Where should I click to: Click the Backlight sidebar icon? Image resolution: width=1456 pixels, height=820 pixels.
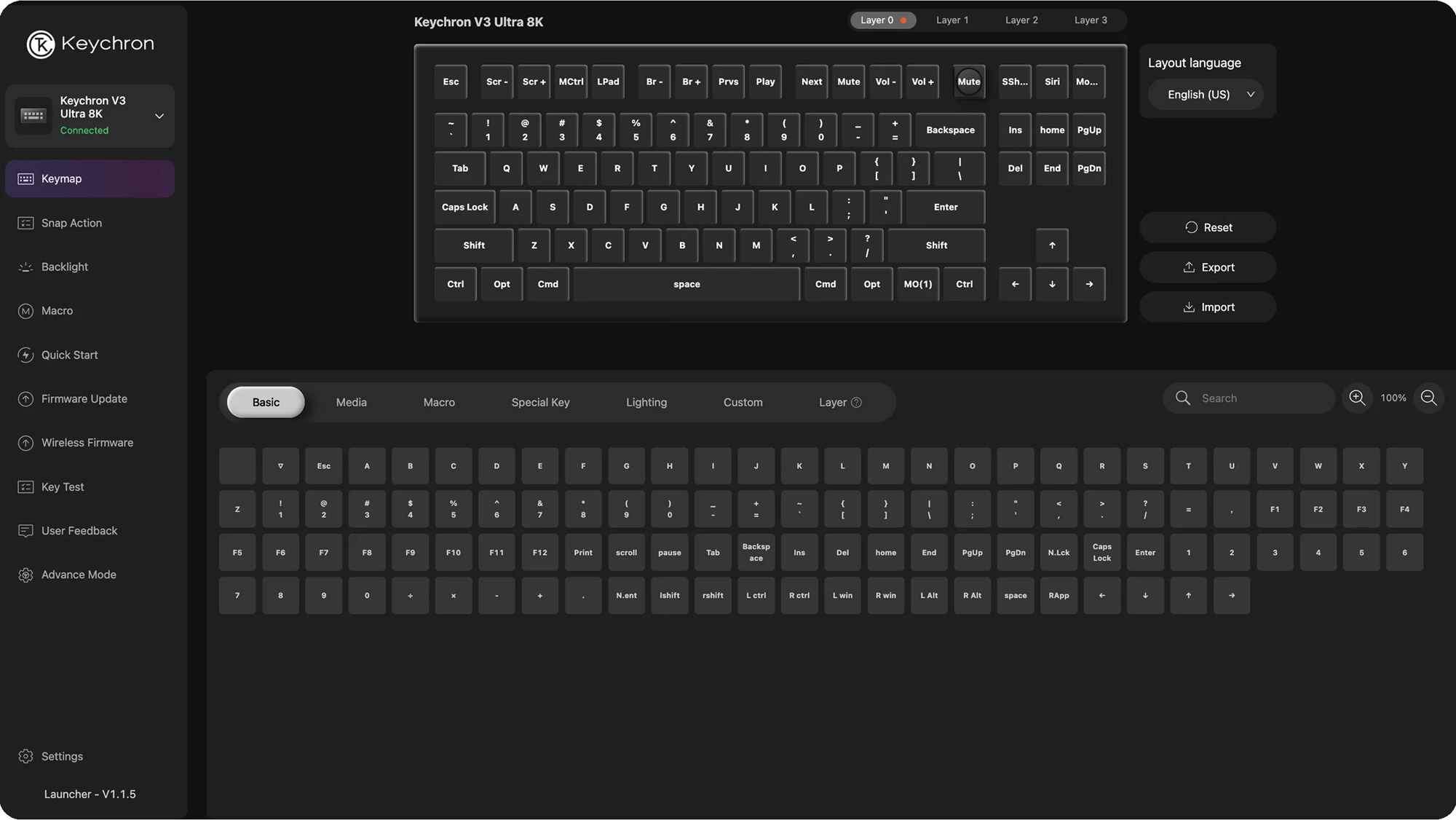(25, 267)
